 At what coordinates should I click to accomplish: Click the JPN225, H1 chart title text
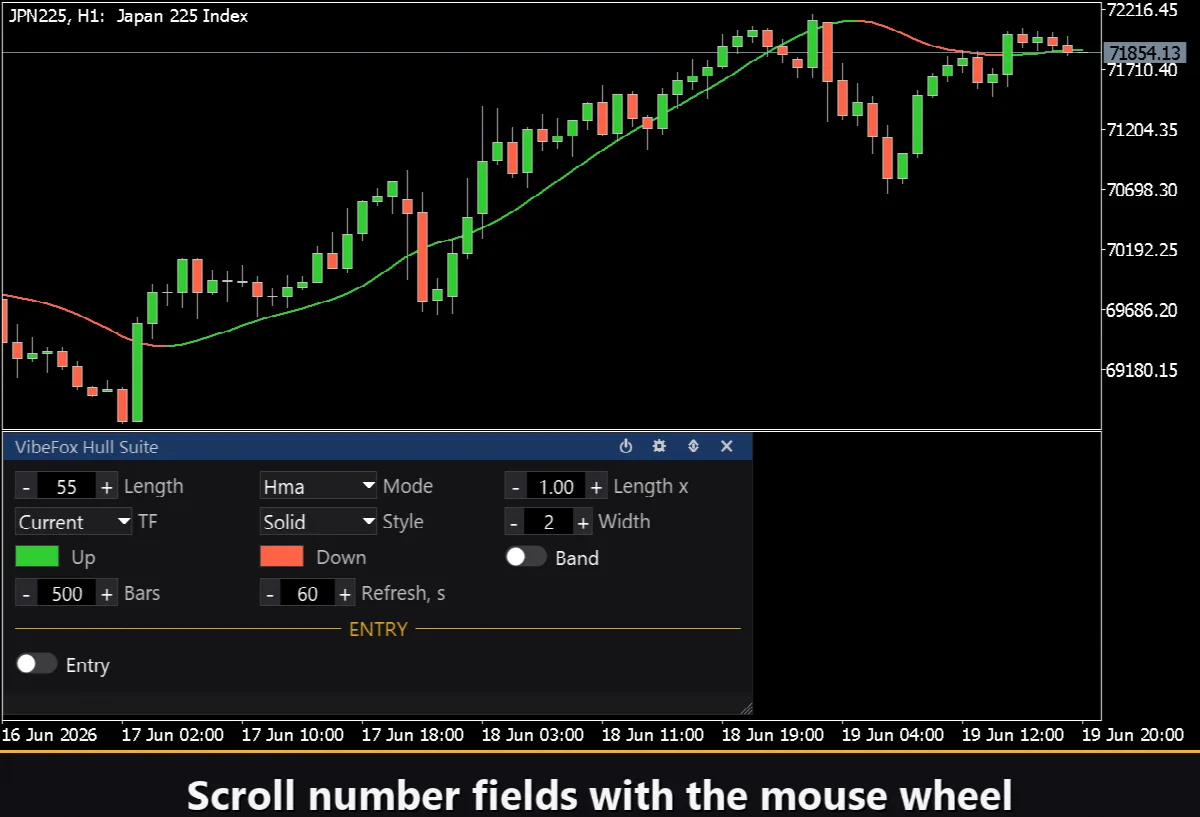pyautogui.click(x=128, y=16)
